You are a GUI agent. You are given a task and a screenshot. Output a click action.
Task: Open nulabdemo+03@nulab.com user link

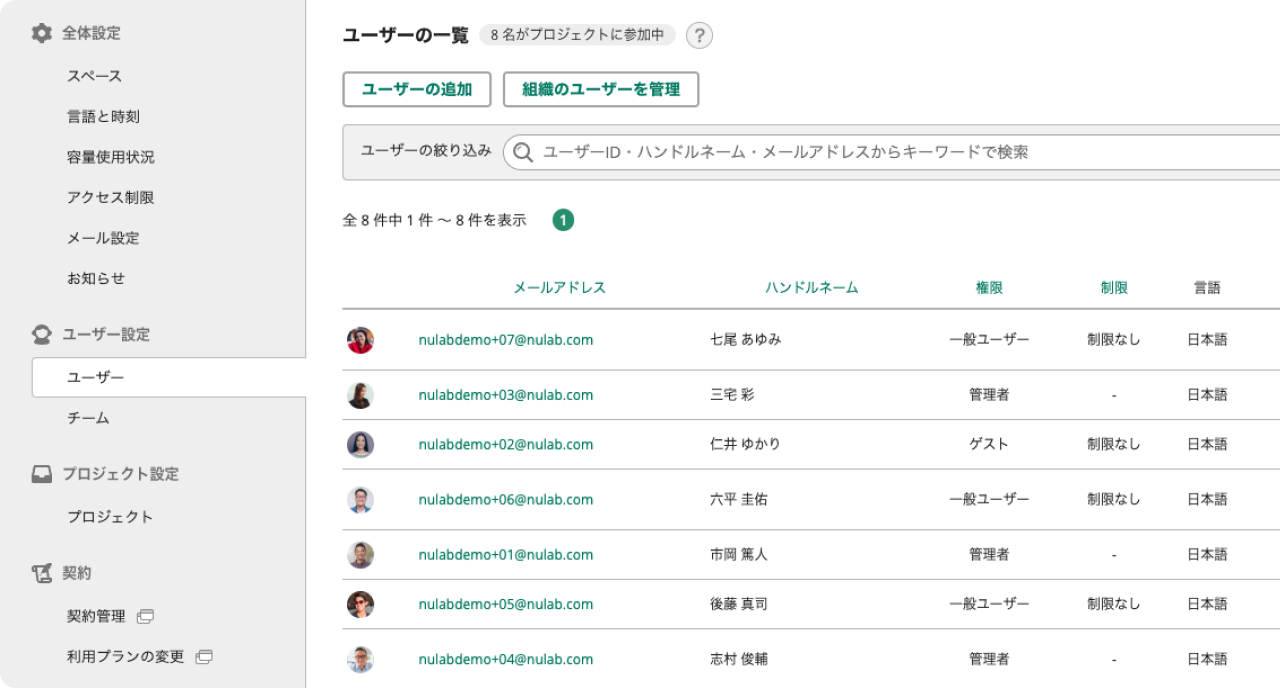pos(505,395)
